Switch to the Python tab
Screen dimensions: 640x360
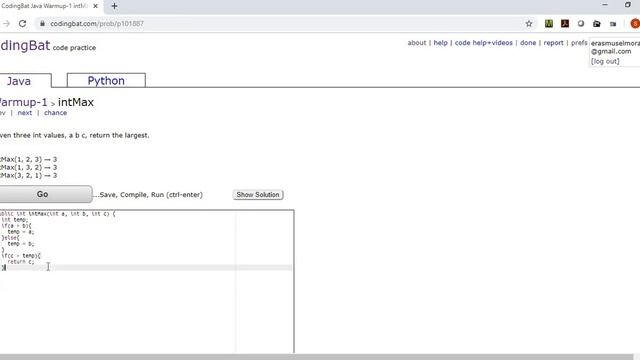pos(106,80)
